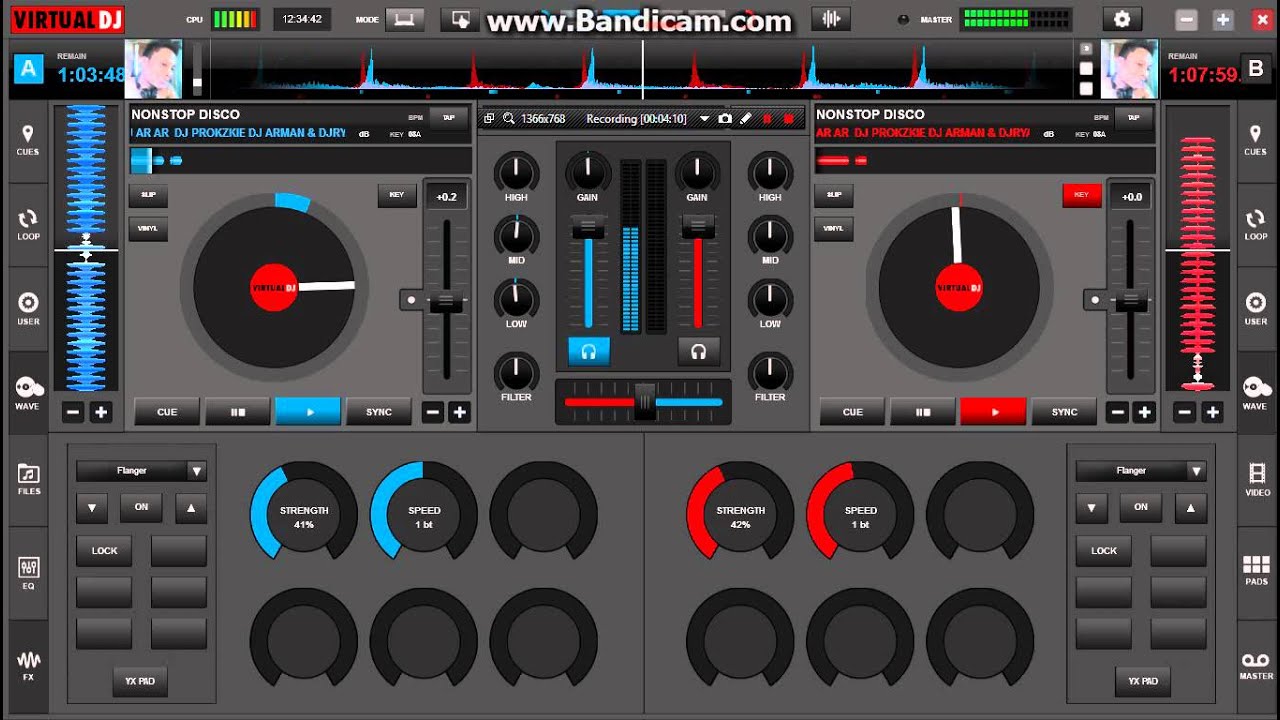Select next effect with left up arrow
The height and width of the screenshot is (720, 1280).
coord(191,508)
